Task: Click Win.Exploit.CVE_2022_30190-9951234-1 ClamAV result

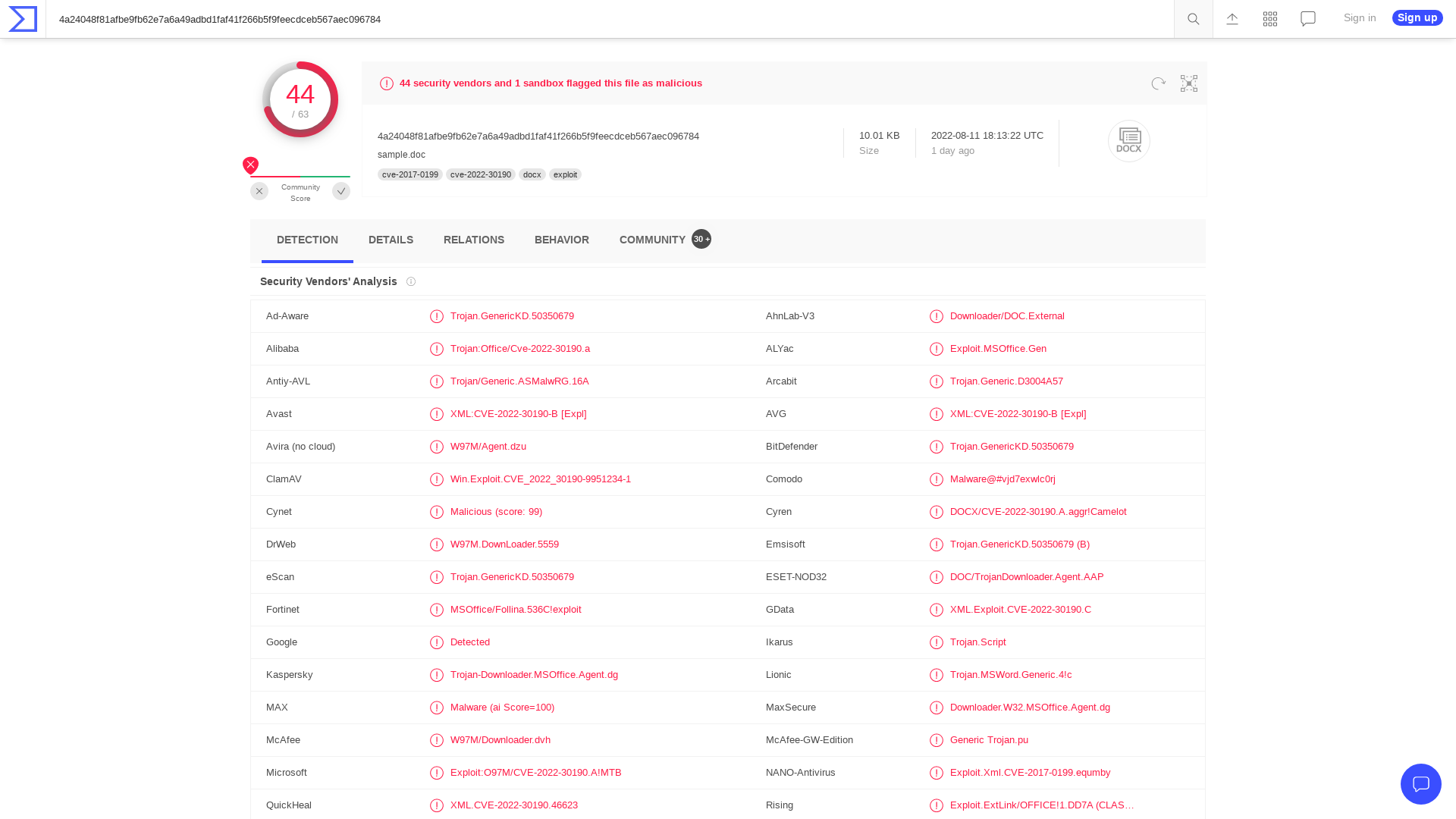Action: tap(541, 479)
